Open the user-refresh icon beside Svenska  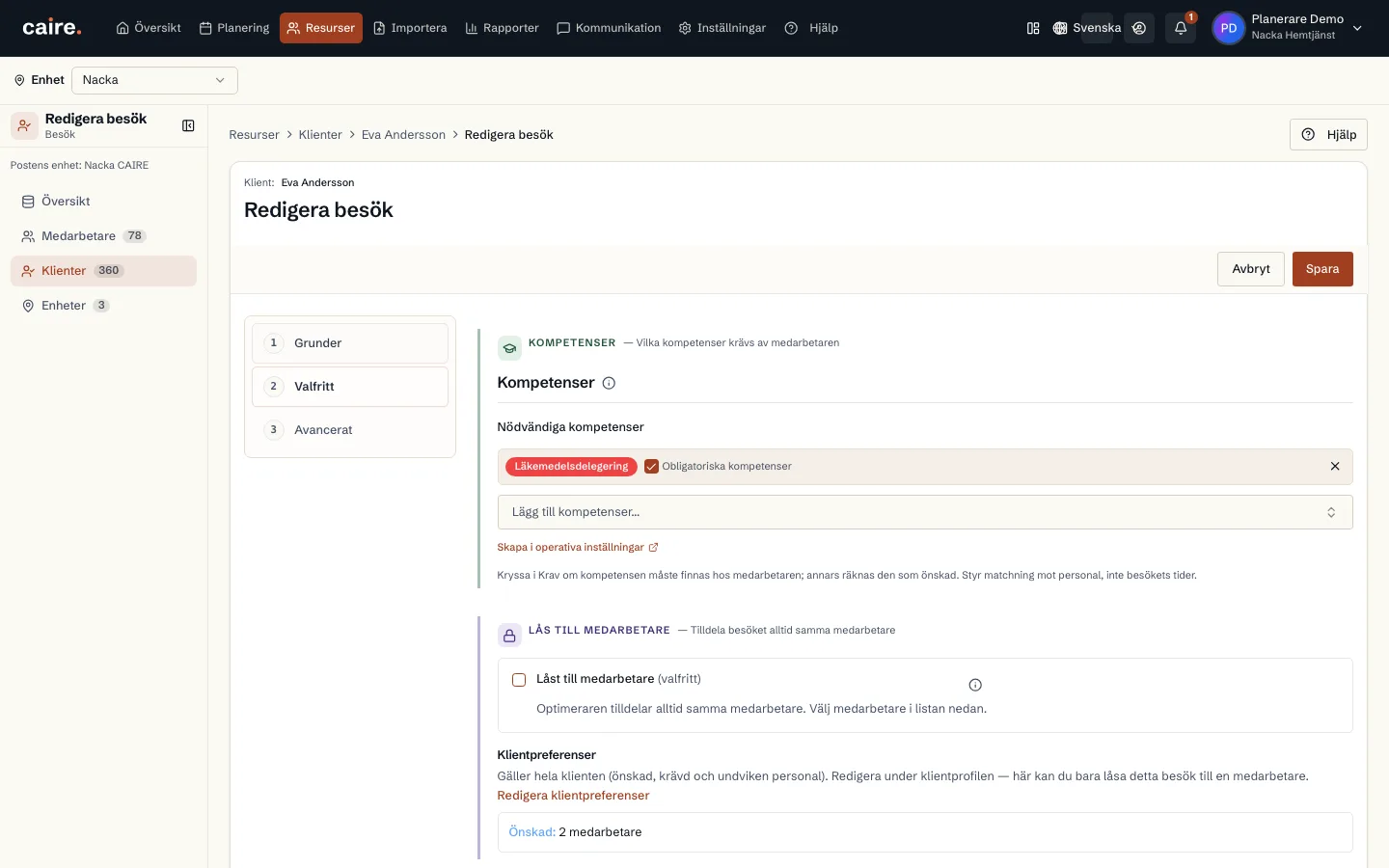1139,28
